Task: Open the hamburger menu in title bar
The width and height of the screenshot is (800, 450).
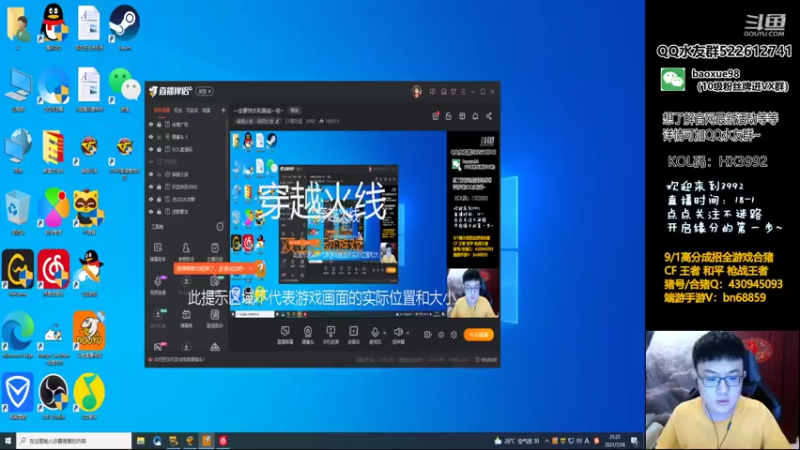Action: [463, 92]
